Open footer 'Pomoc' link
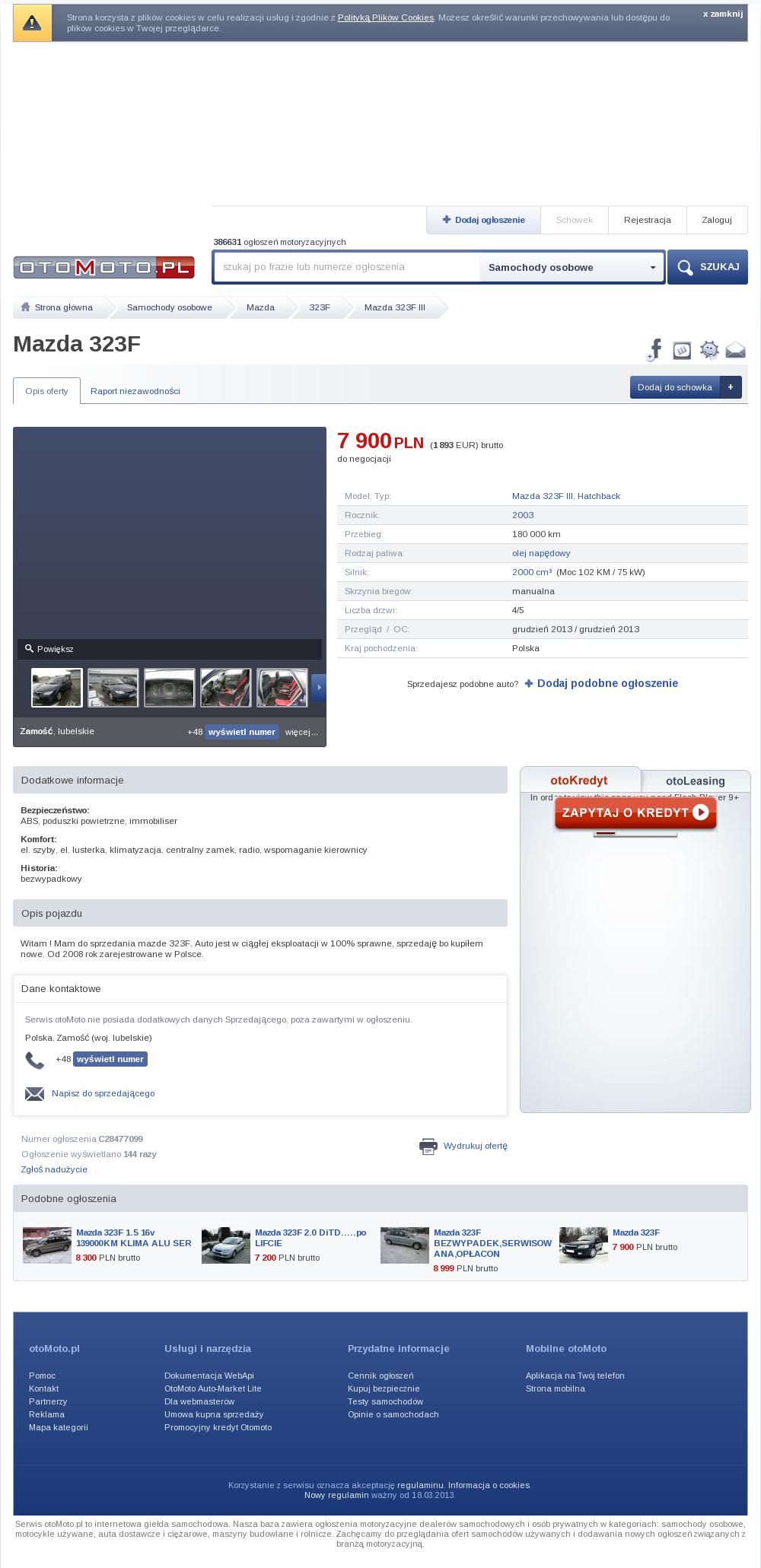The width and height of the screenshot is (761, 1568). 42,1376
